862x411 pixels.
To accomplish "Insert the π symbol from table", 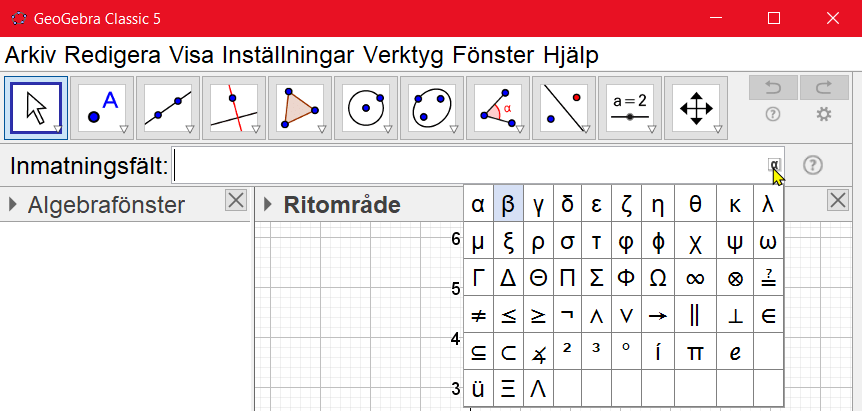I will pyautogui.click(x=695, y=352).
